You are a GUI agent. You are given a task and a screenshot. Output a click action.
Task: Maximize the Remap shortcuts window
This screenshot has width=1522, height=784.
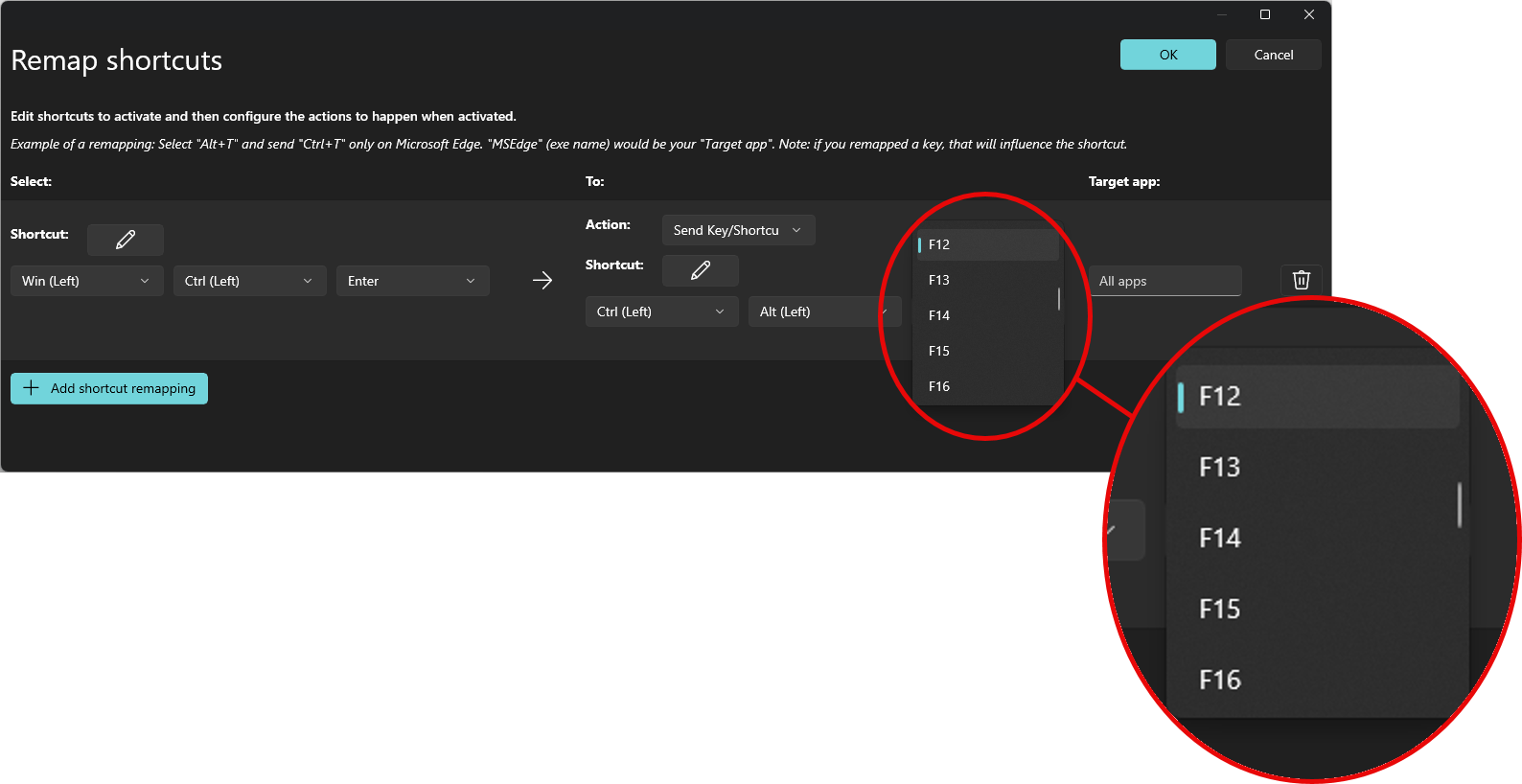tap(1265, 14)
